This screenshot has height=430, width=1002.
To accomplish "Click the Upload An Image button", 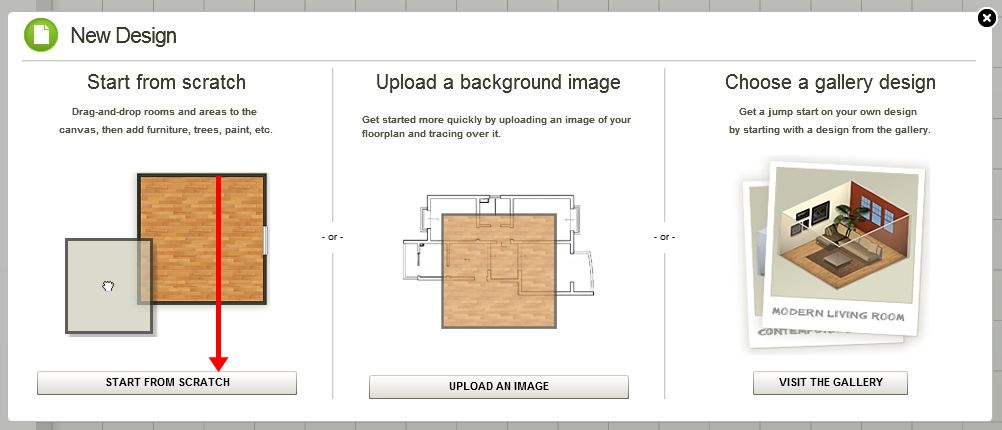I will 498,387.
